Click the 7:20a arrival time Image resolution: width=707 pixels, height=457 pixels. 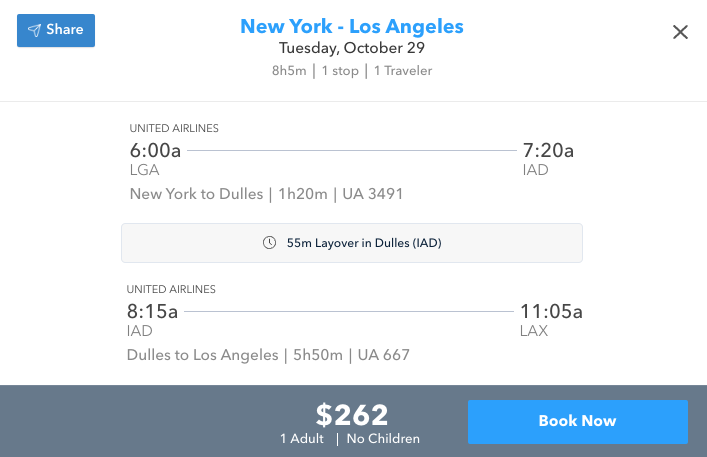coord(548,151)
